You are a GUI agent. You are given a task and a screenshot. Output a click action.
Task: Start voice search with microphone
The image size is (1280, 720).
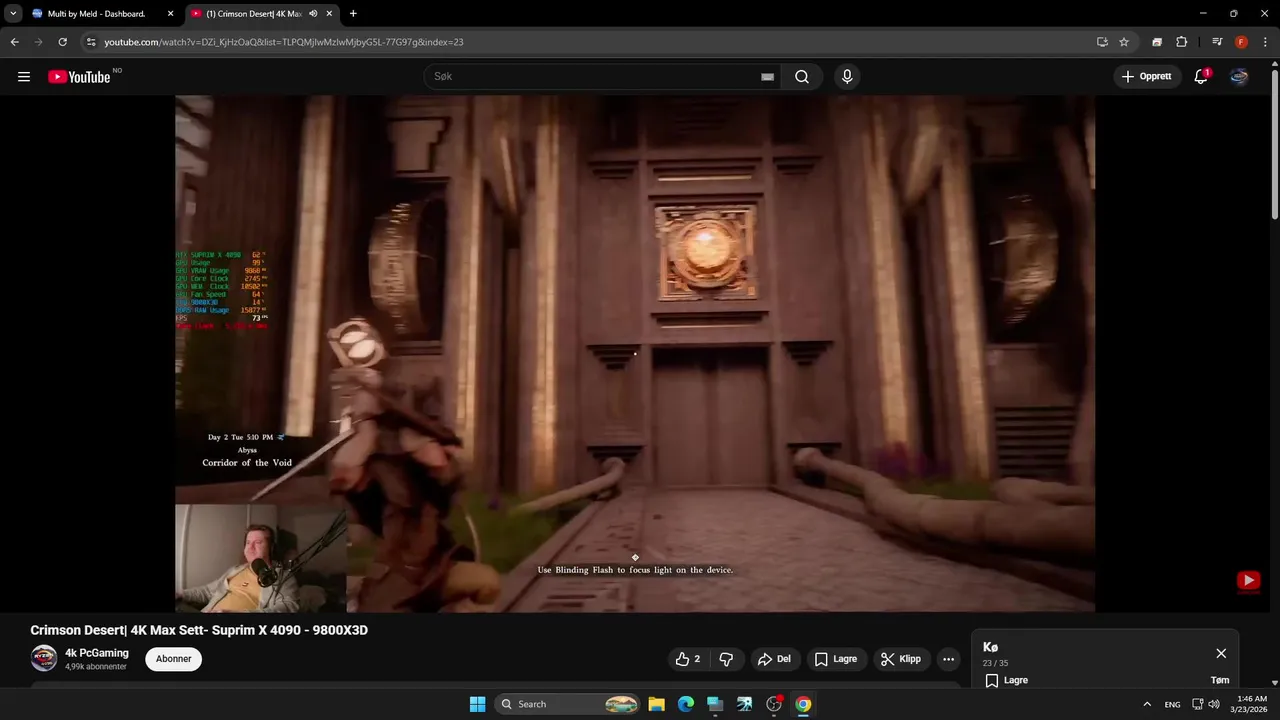[847, 77]
